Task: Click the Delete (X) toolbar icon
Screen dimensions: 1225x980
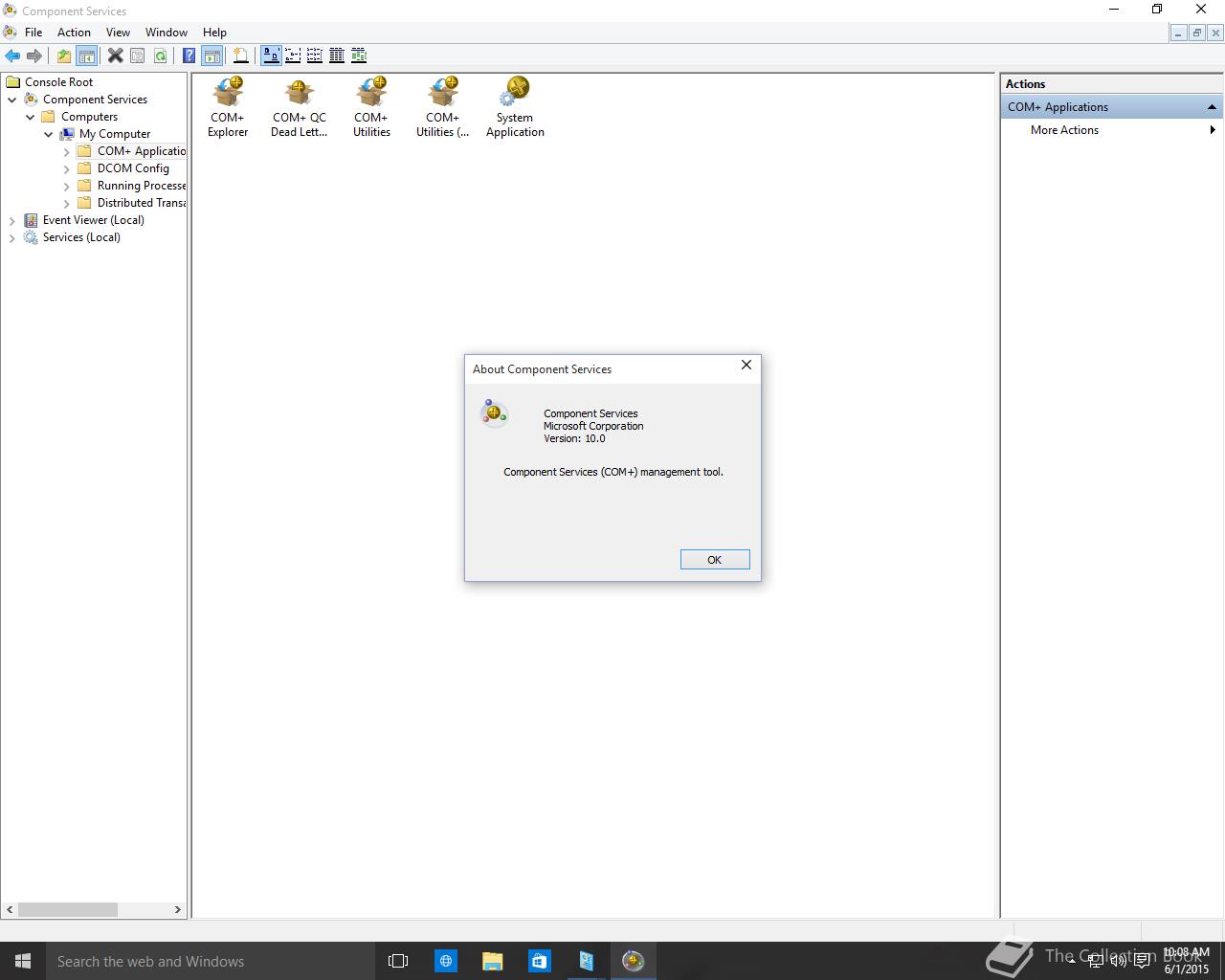Action: [115, 56]
